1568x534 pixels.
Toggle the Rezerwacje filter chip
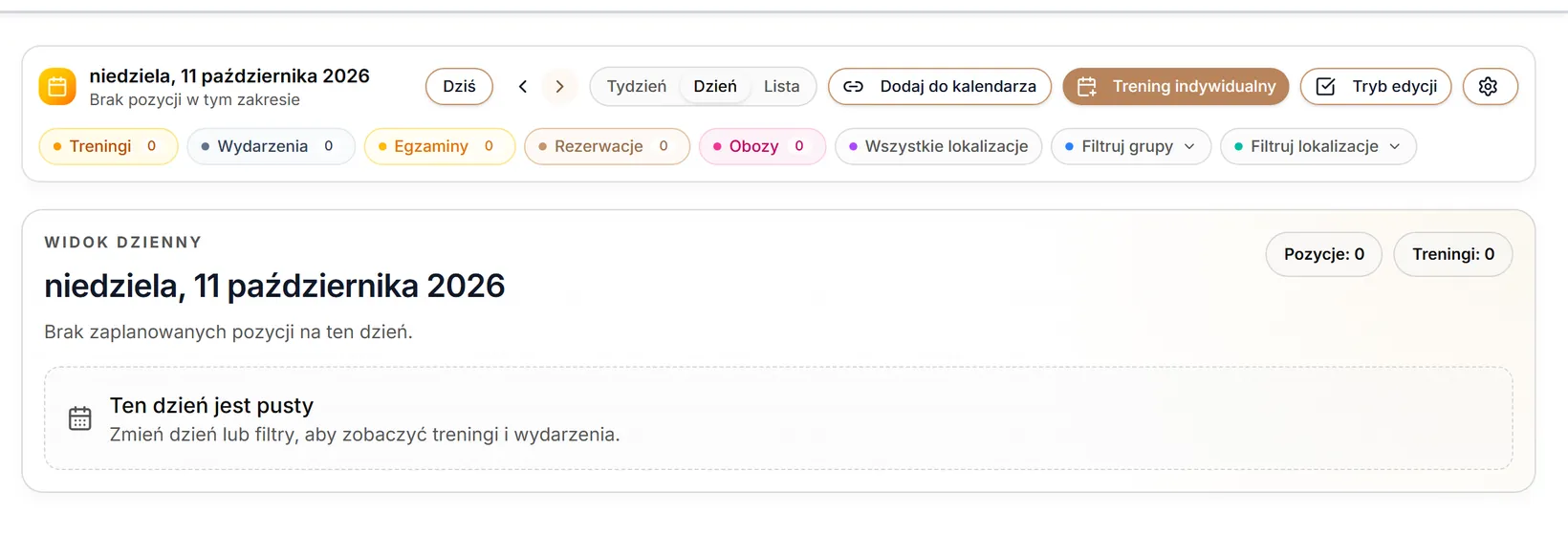607,146
